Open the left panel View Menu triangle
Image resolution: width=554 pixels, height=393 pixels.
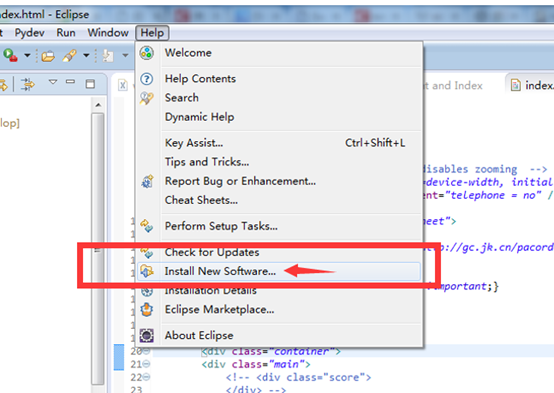coord(53,82)
